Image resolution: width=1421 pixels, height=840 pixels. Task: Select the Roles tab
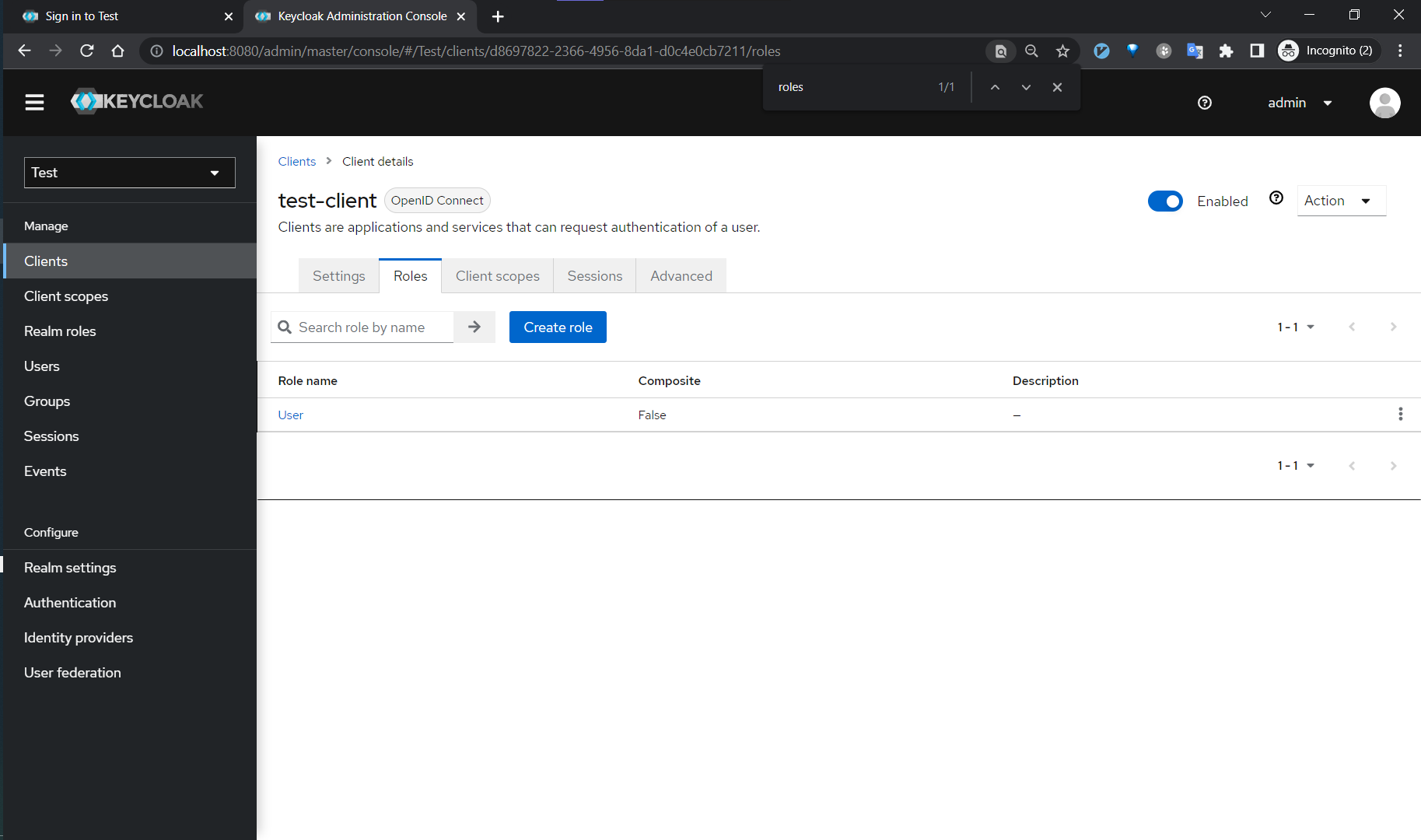click(410, 276)
